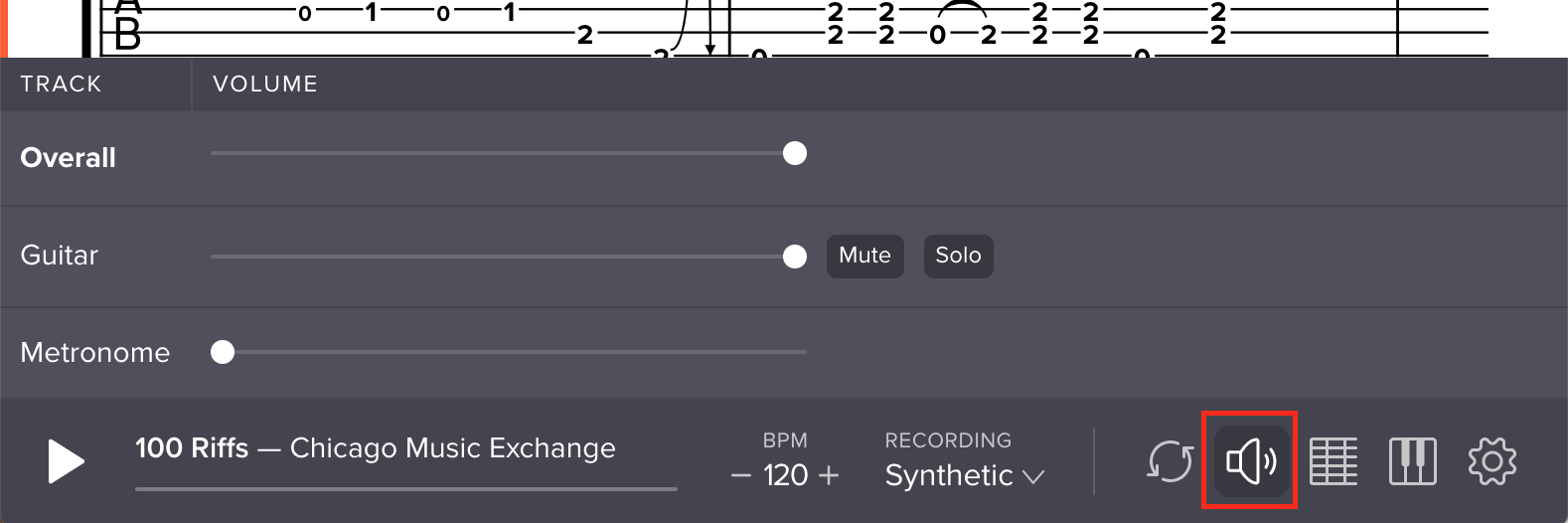The image size is (1568, 523).
Task: Decrease BPM with the minus sign
Action: click(x=740, y=476)
